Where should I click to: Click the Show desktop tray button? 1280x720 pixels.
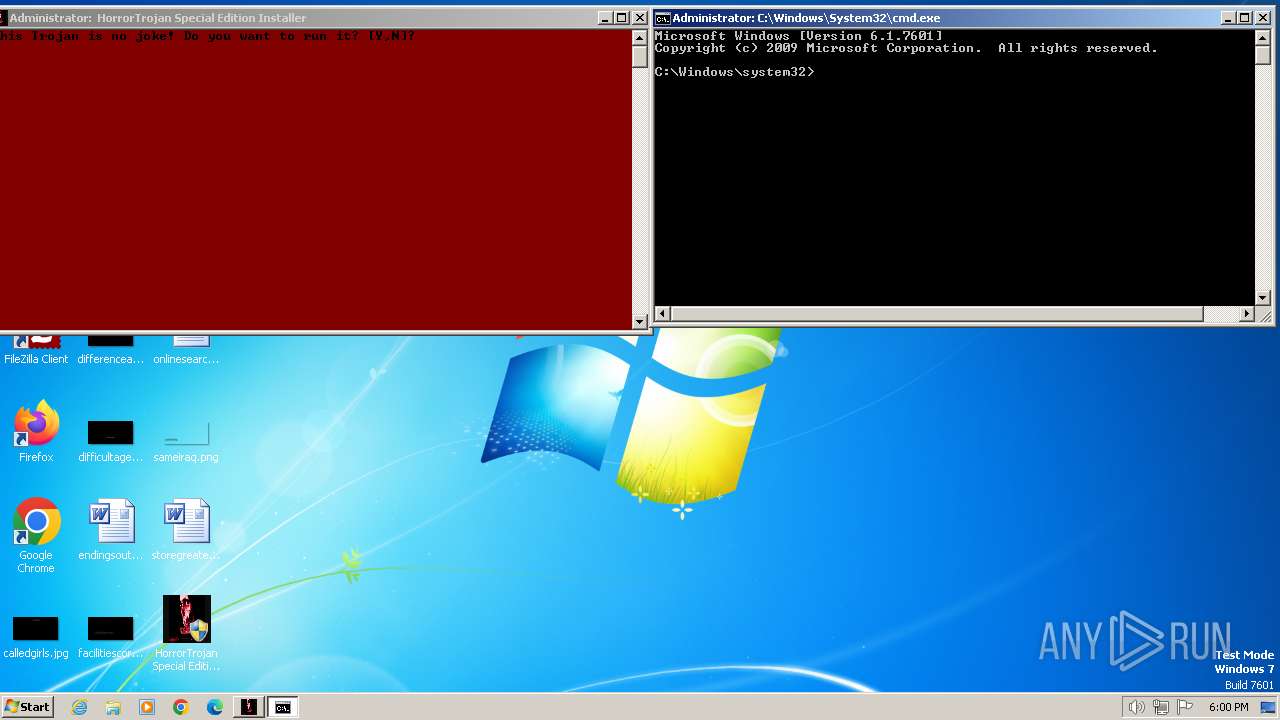[x=1268, y=707]
